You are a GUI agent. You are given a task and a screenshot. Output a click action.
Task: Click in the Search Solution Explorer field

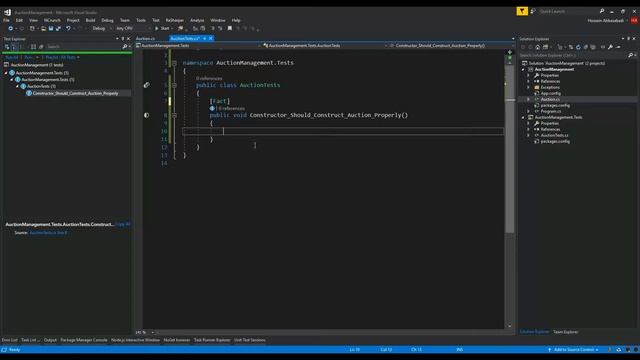tap(573, 55)
